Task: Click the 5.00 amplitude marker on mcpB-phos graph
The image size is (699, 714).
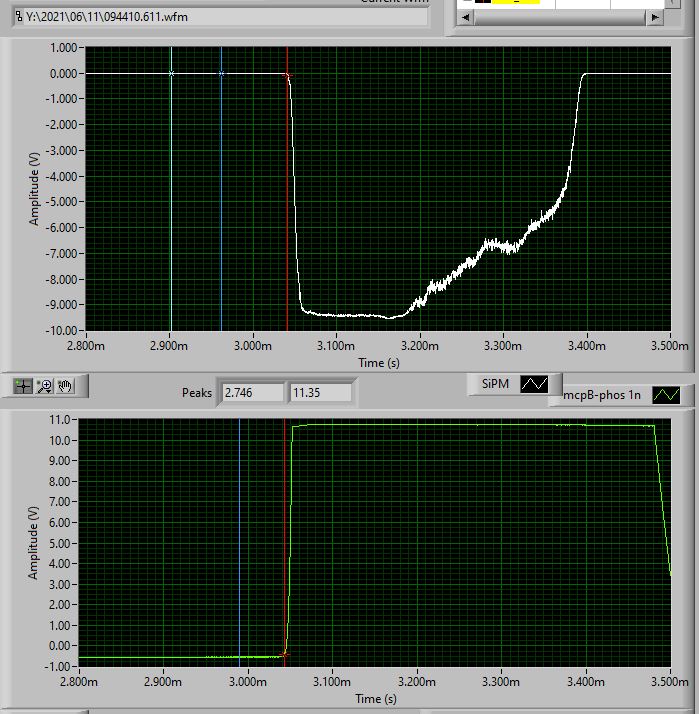Action: tap(60, 543)
